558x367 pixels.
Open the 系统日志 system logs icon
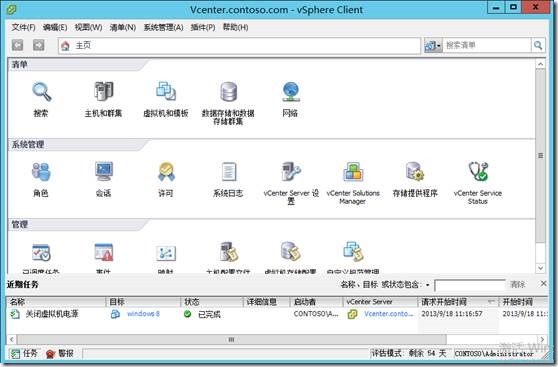(228, 171)
